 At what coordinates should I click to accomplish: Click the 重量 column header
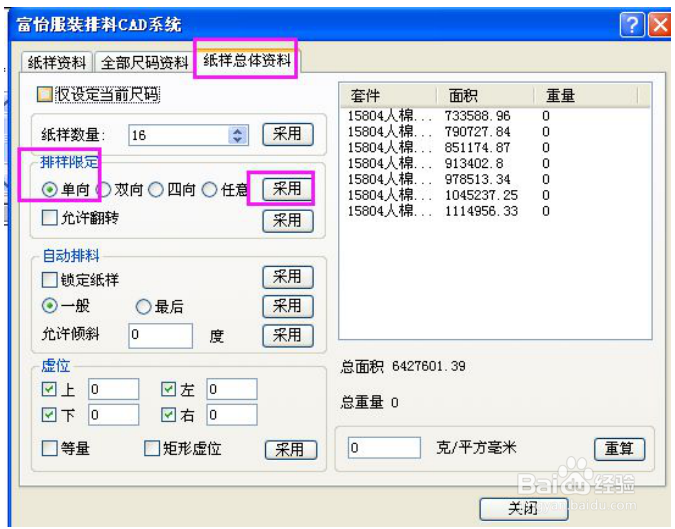(x=585, y=96)
